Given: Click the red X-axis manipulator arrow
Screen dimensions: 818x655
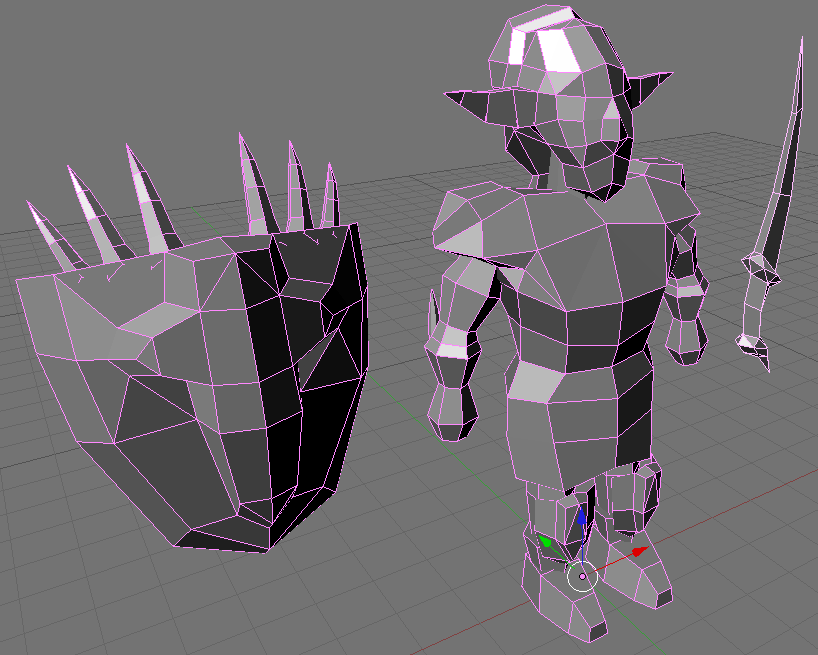Looking at the screenshot, I should (x=638, y=551).
